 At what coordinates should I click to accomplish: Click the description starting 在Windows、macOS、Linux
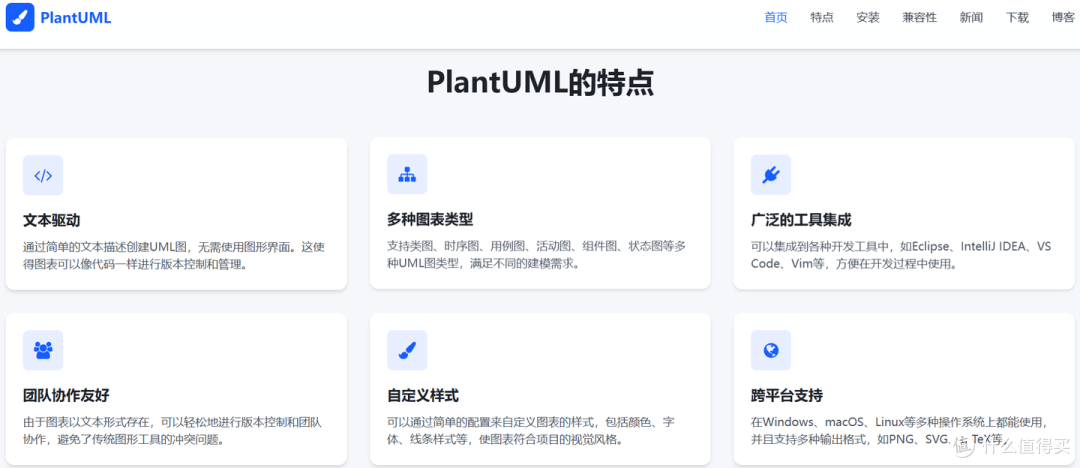[x=900, y=431]
